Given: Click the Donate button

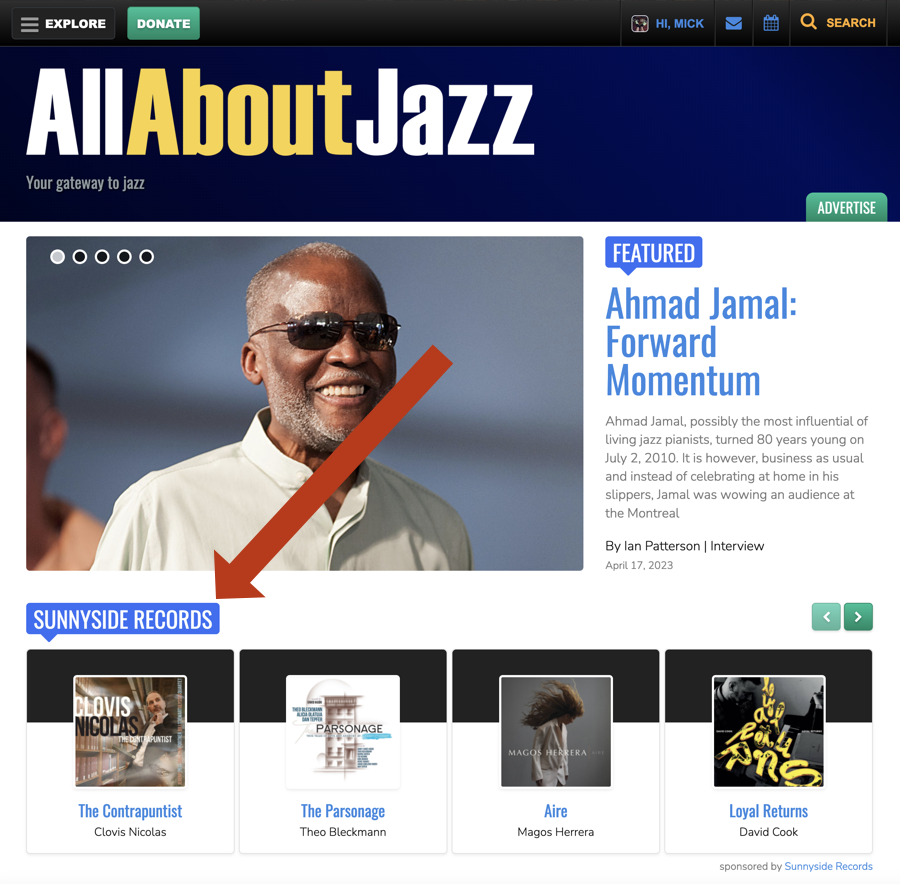Looking at the screenshot, I should [x=164, y=24].
